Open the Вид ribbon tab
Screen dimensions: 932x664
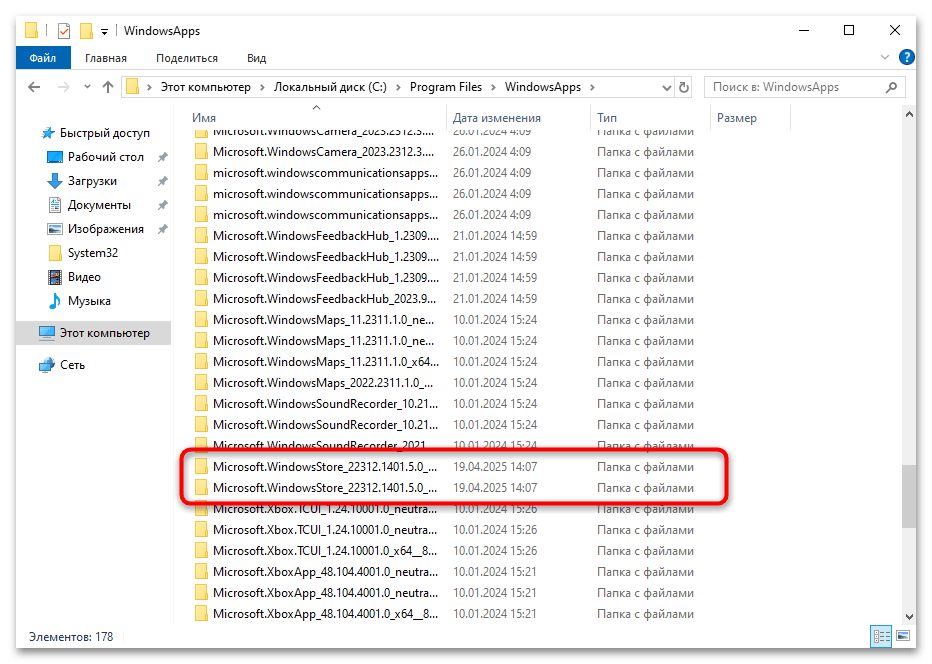click(256, 58)
